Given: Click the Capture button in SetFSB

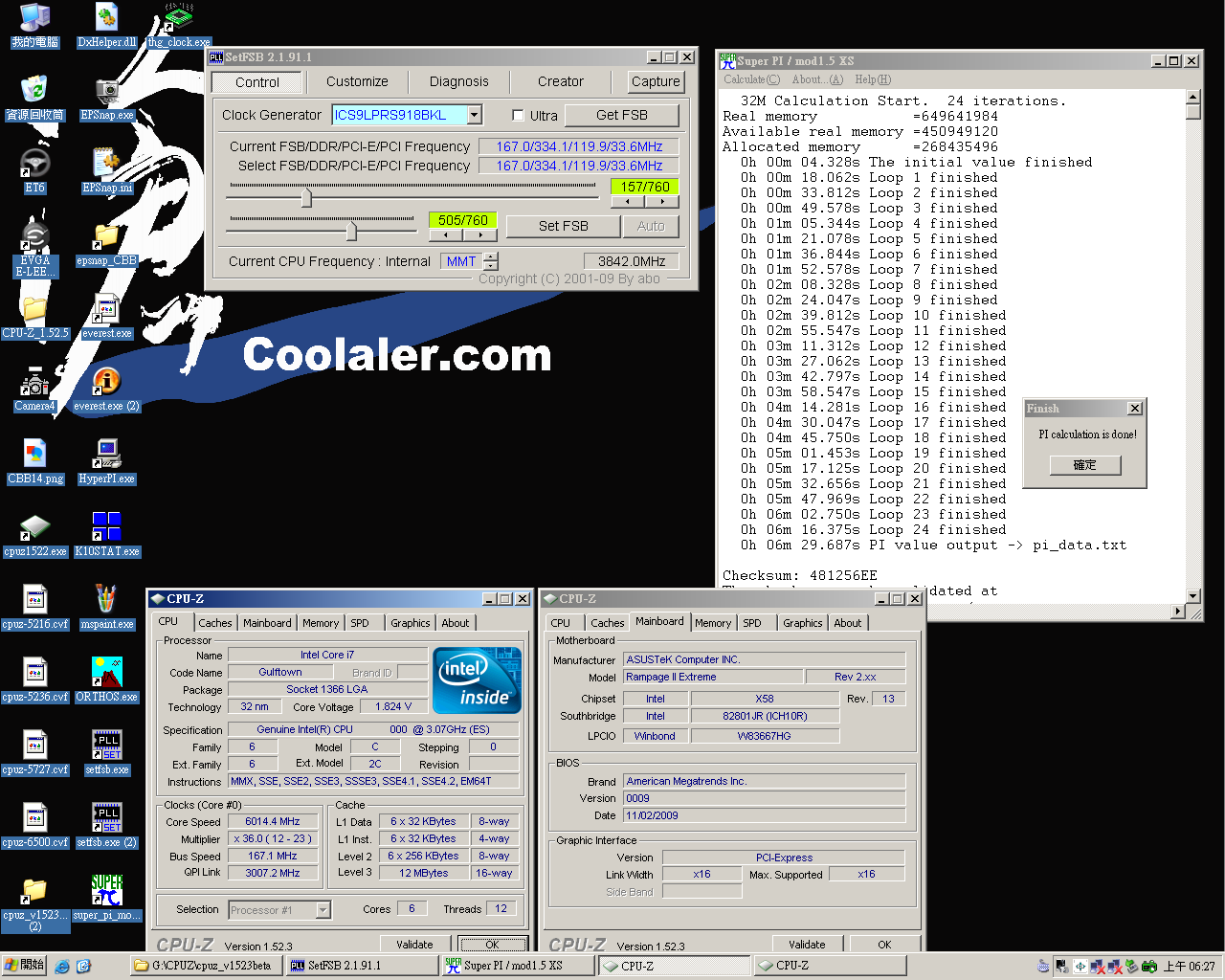Looking at the screenshot, I should 656,82.
